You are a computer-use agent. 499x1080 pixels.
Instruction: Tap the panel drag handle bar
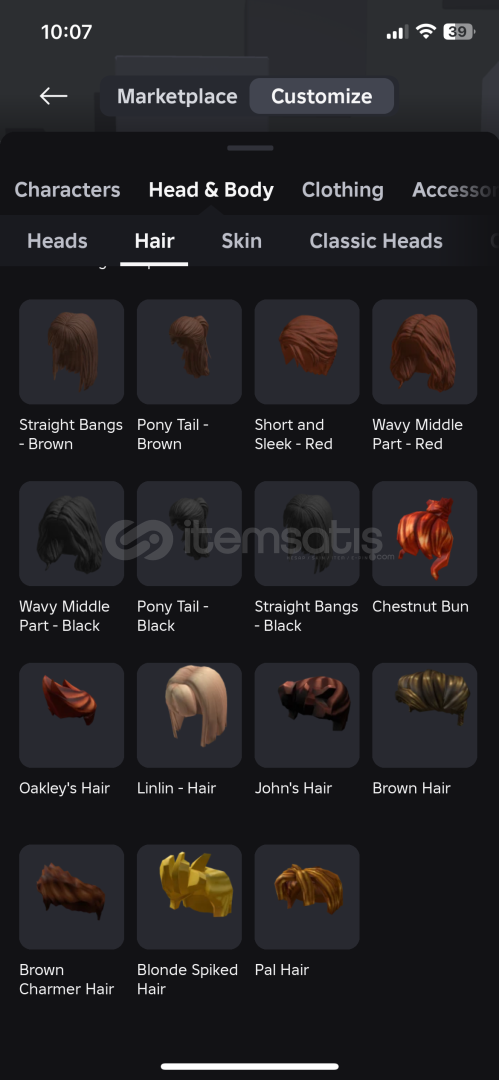pyautogui.click(x=250, y=147)
